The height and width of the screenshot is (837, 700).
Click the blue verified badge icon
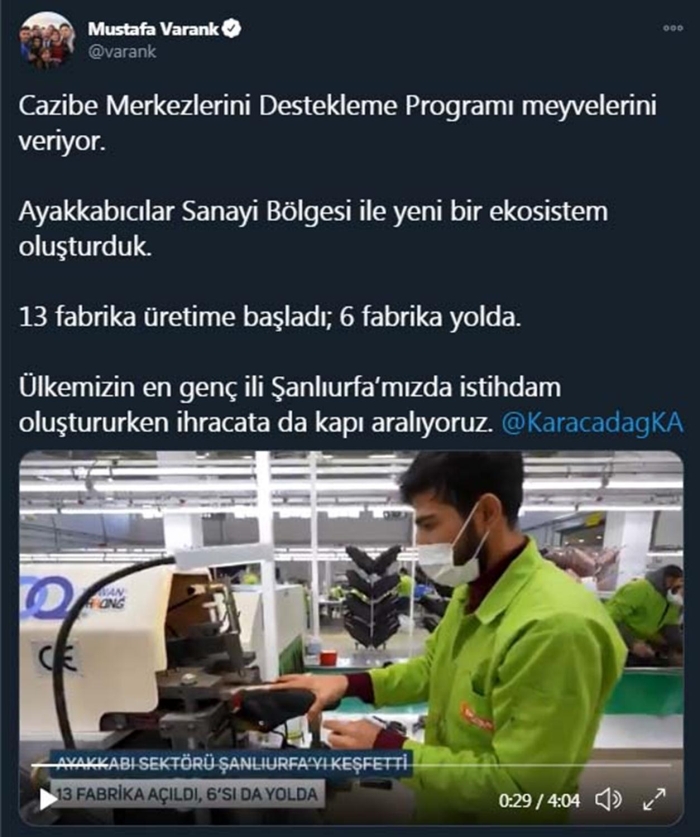[231, 29]
